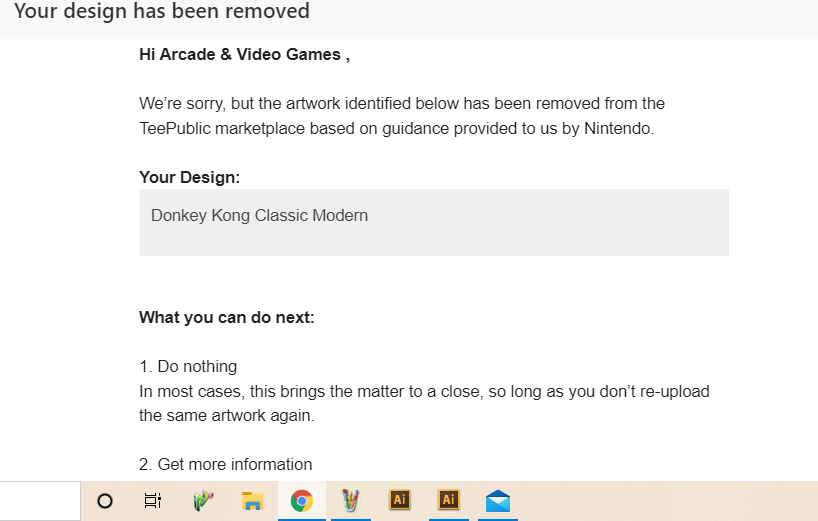
Task: Click the Donkey Kong Classic Modern design box
Action: (x=433, y=222)
